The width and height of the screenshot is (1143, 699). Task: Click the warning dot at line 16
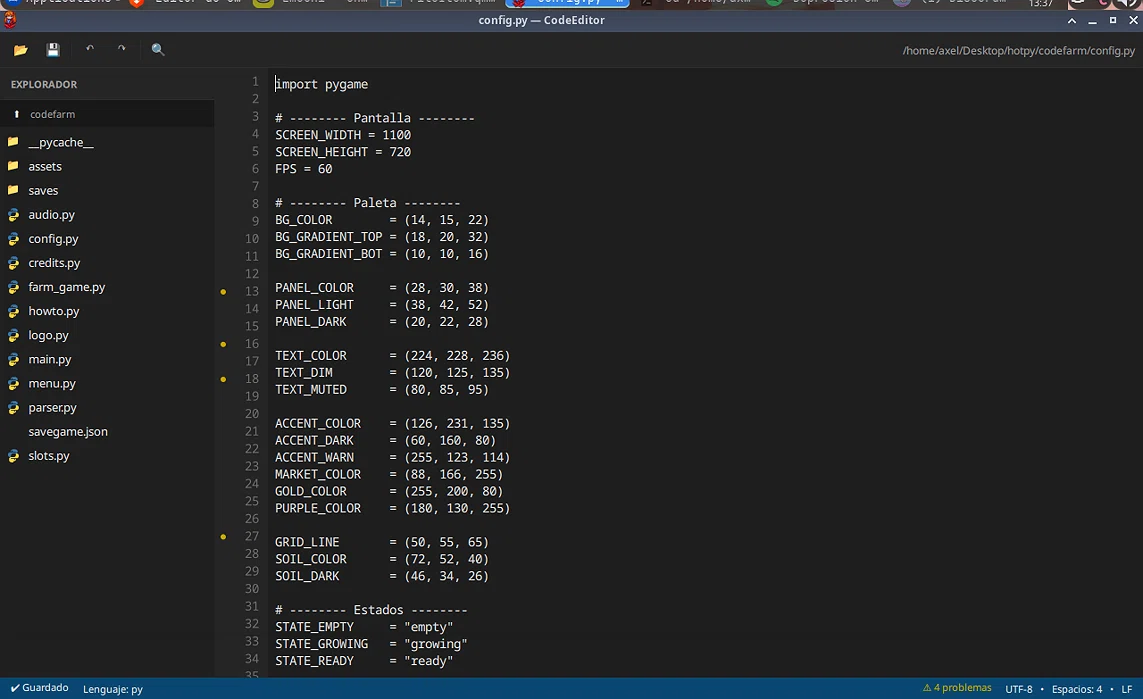pos(223,344)
